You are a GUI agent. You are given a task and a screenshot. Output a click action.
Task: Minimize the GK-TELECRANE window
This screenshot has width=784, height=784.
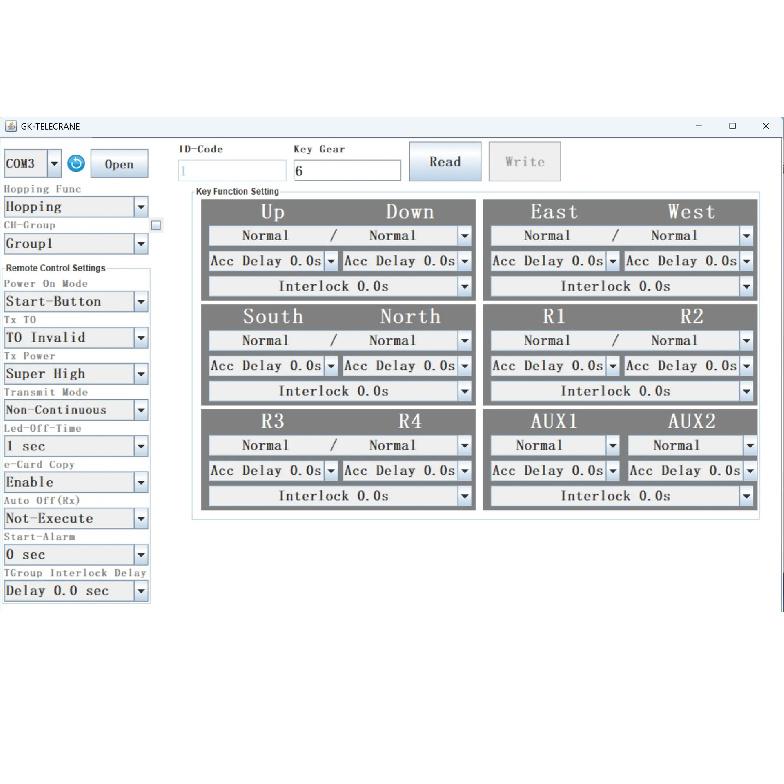click(x=699, y=126)
